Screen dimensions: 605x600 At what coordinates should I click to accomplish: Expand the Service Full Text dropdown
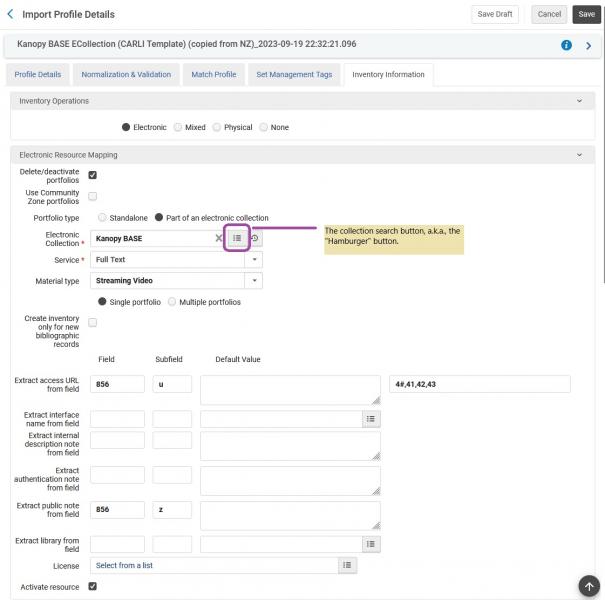(254, 259)
